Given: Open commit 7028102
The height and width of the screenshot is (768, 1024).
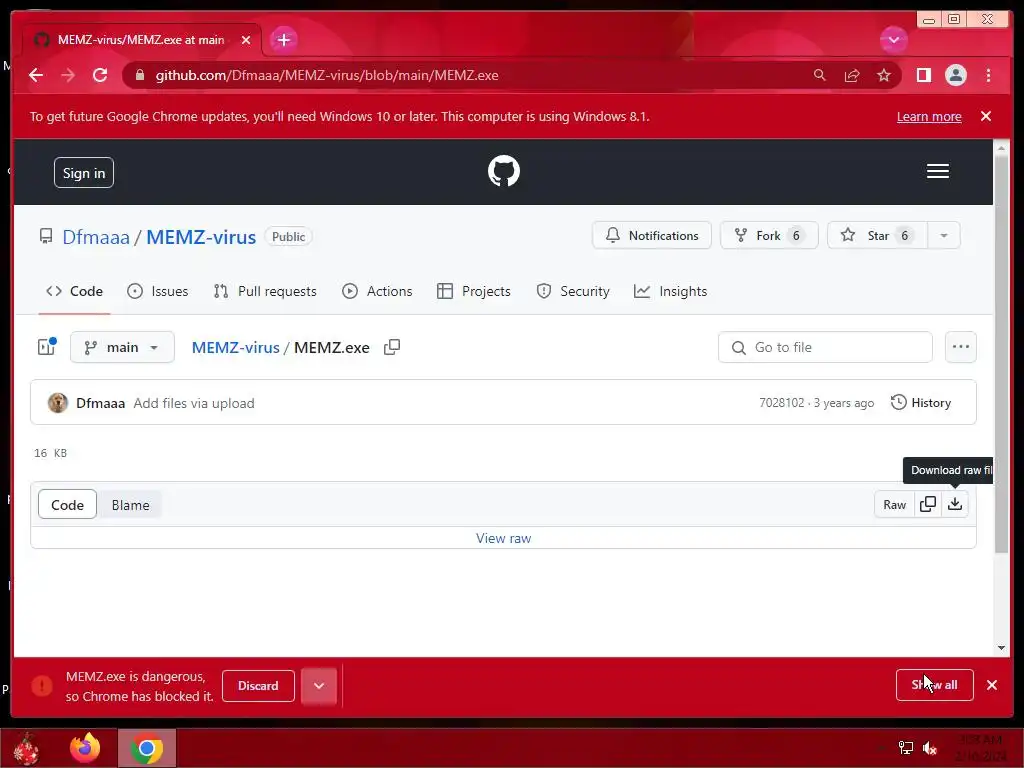Looking at the screenshot, I should pos(782,403).
